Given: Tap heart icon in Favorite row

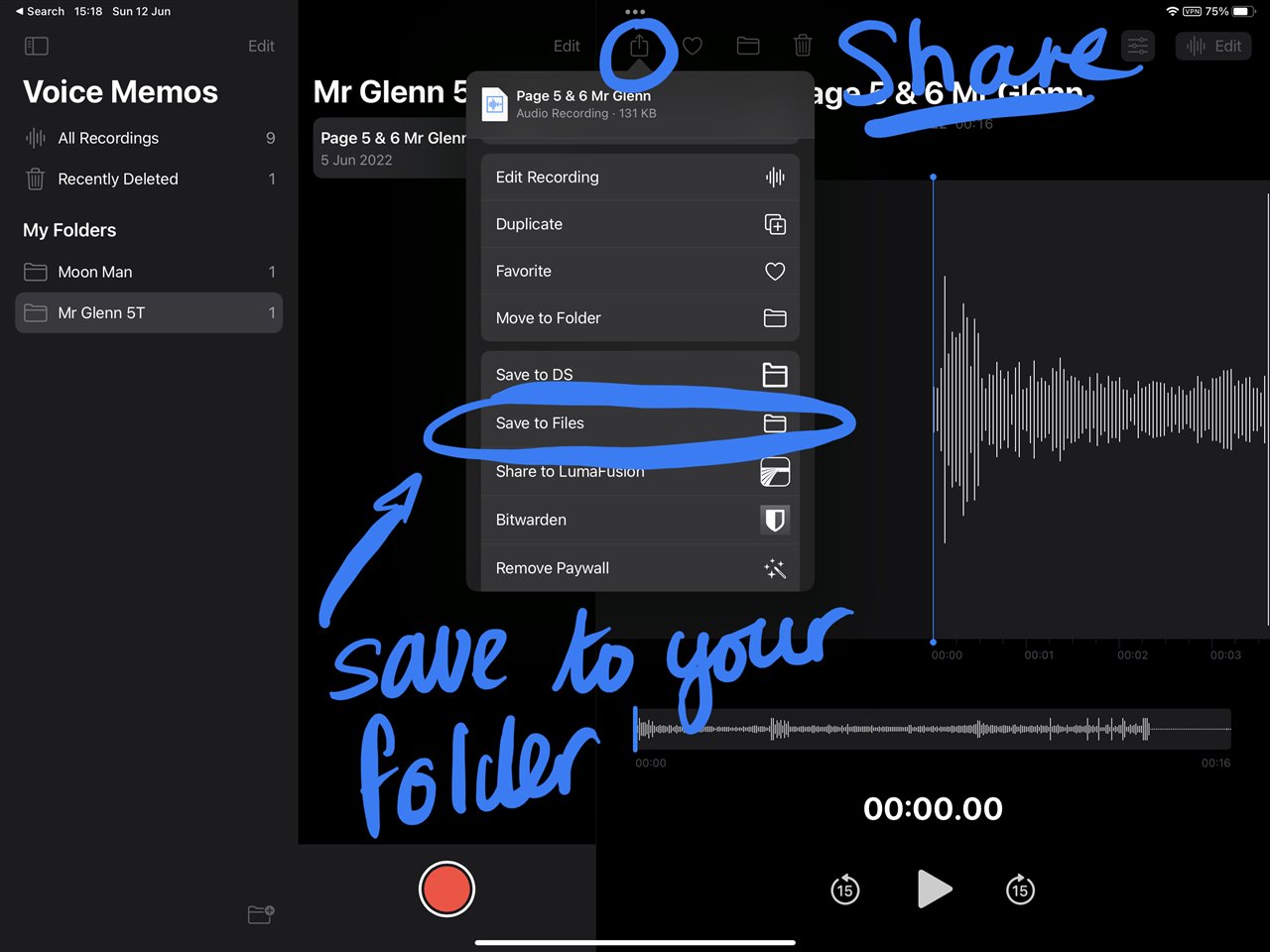Looking at the screenshot, I should pos(775,271).
